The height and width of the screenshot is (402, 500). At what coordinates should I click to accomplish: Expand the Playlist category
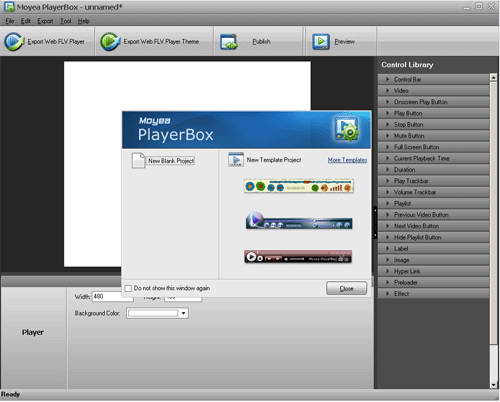click(x=433, y=203)
